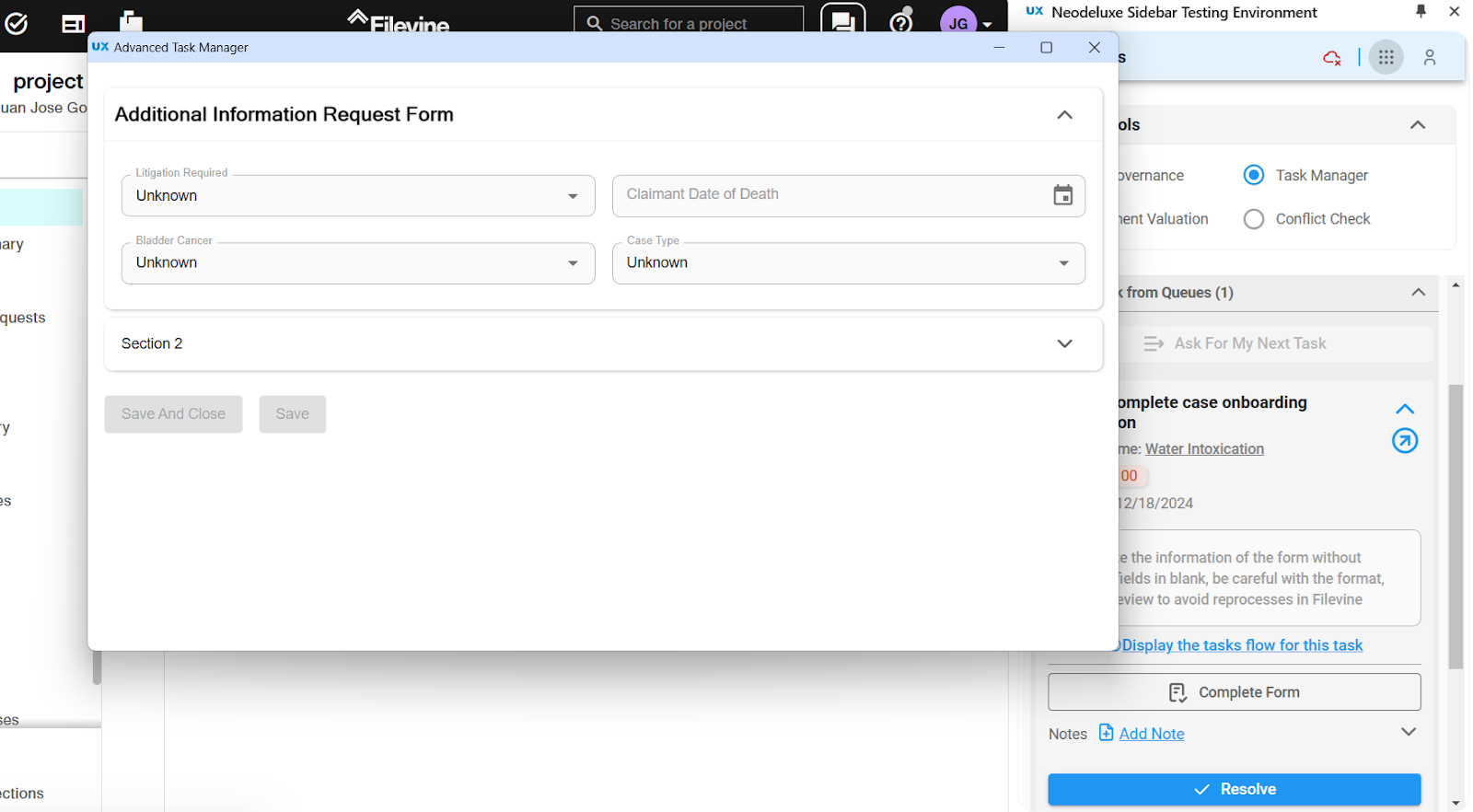Viewport: 1473px width, 812px height.
Task: Open the Case Type dropdown
Action: pyautogui.click(x=848, y=263)
